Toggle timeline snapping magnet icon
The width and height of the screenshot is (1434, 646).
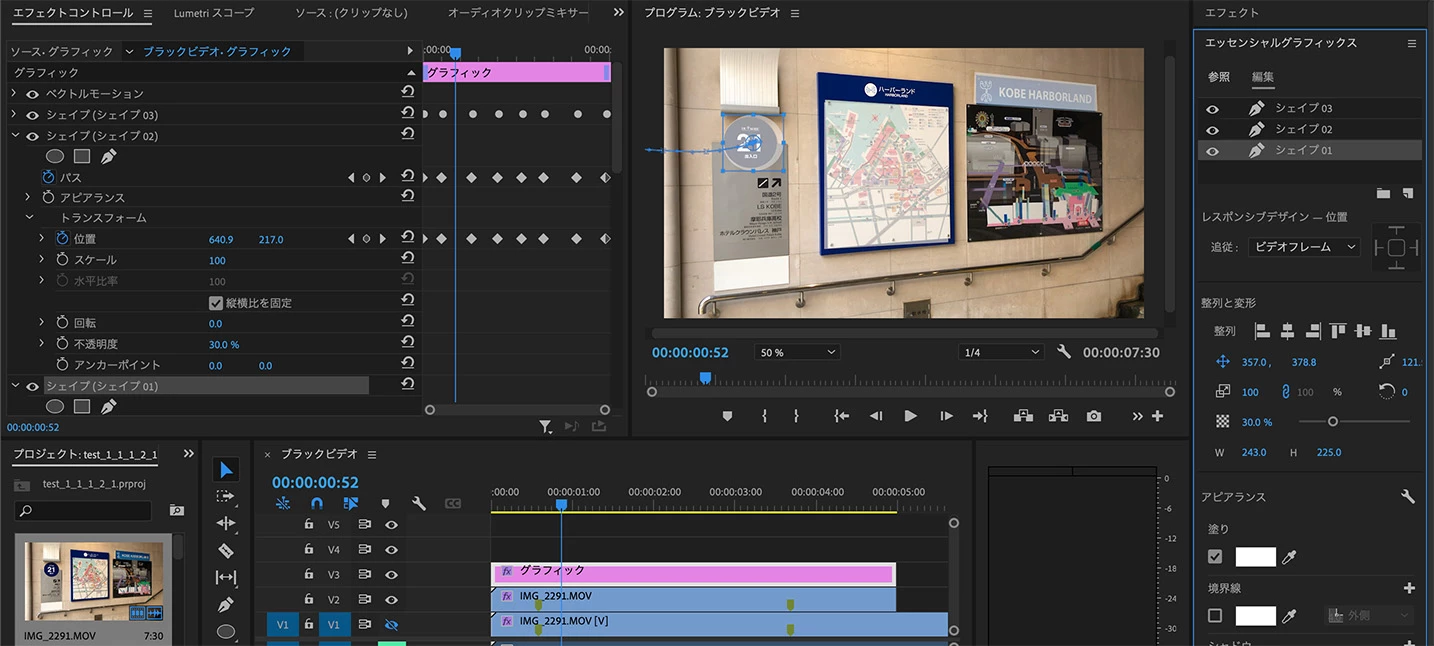click(x=317, y=503)
